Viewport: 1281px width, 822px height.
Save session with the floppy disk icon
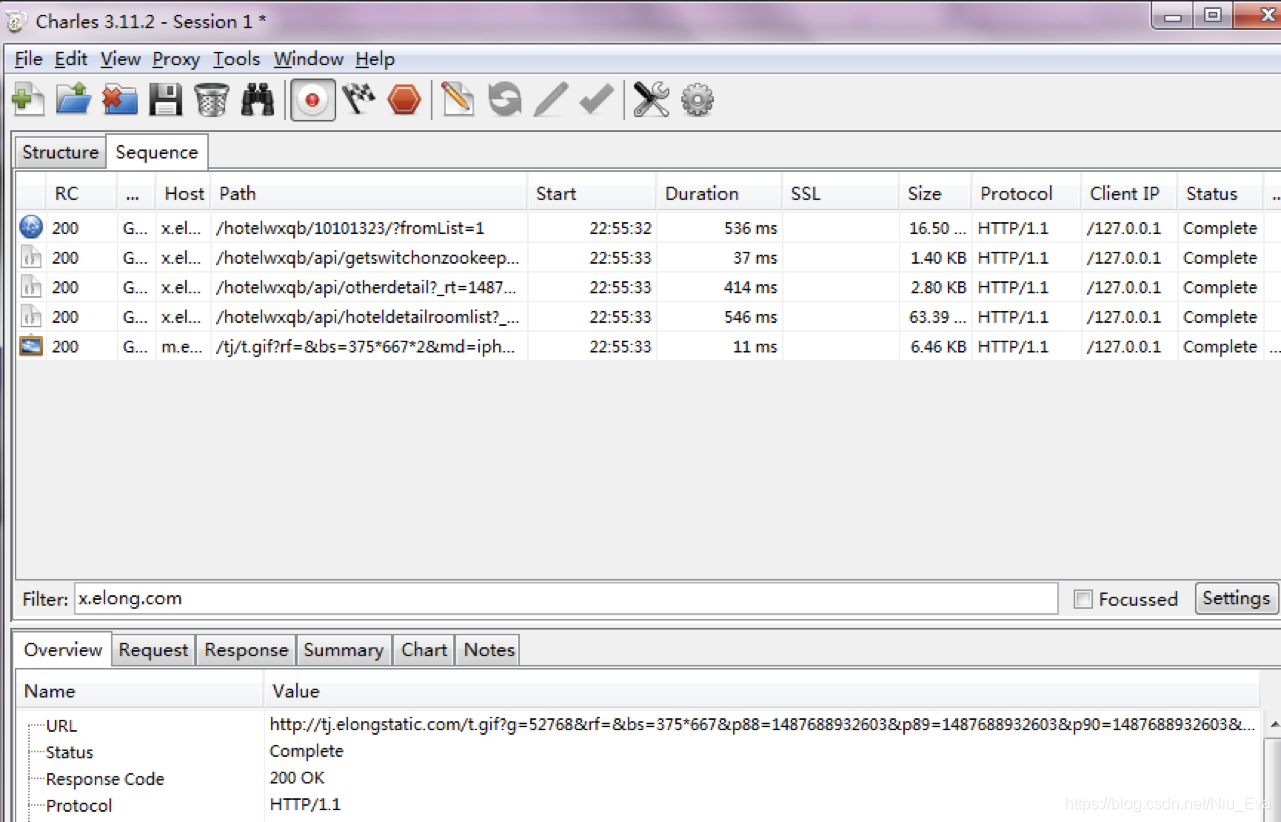pos(166,100)
